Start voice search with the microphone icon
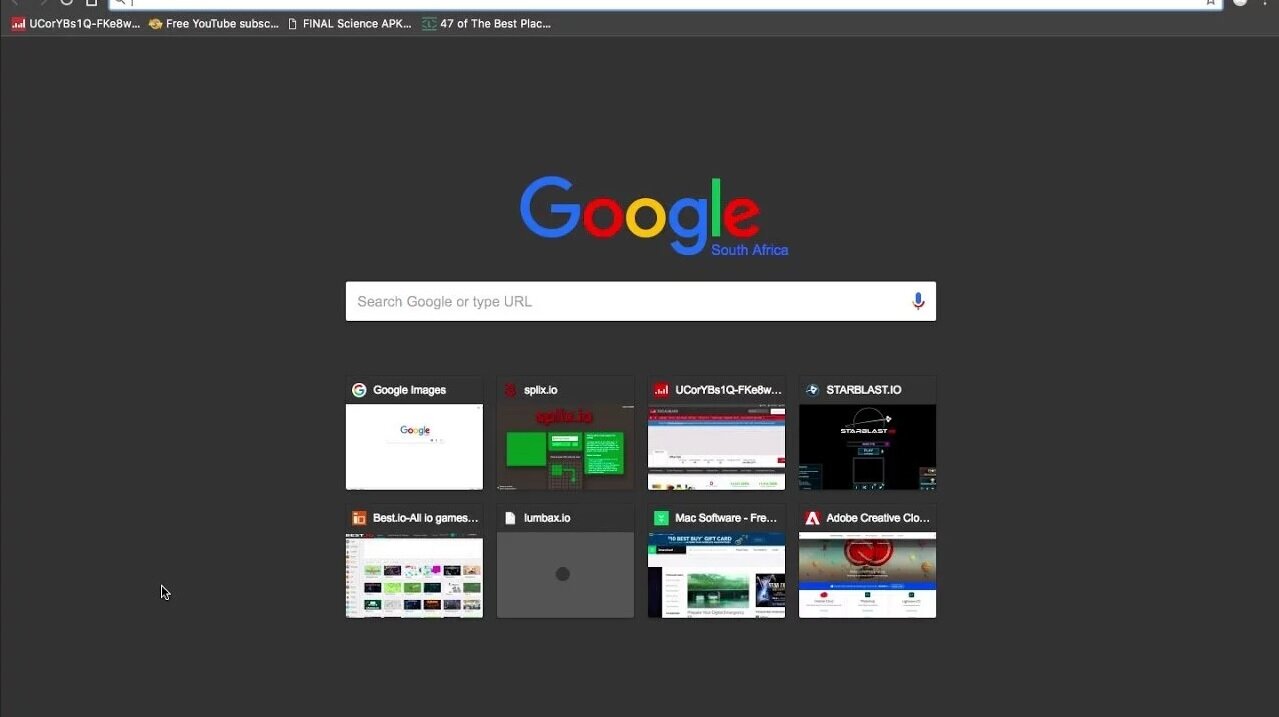The height and width of the screenshot is (717, 1279). click(918, 301)
